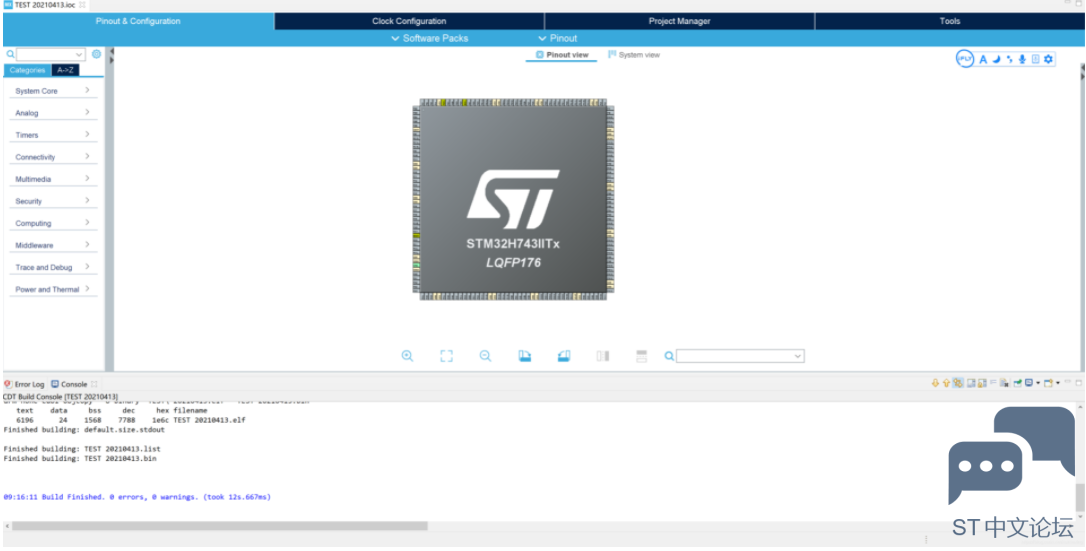1086x551 pixels.
Task: Click the pin search magnifier icon
Action: (x=669, y=356)
